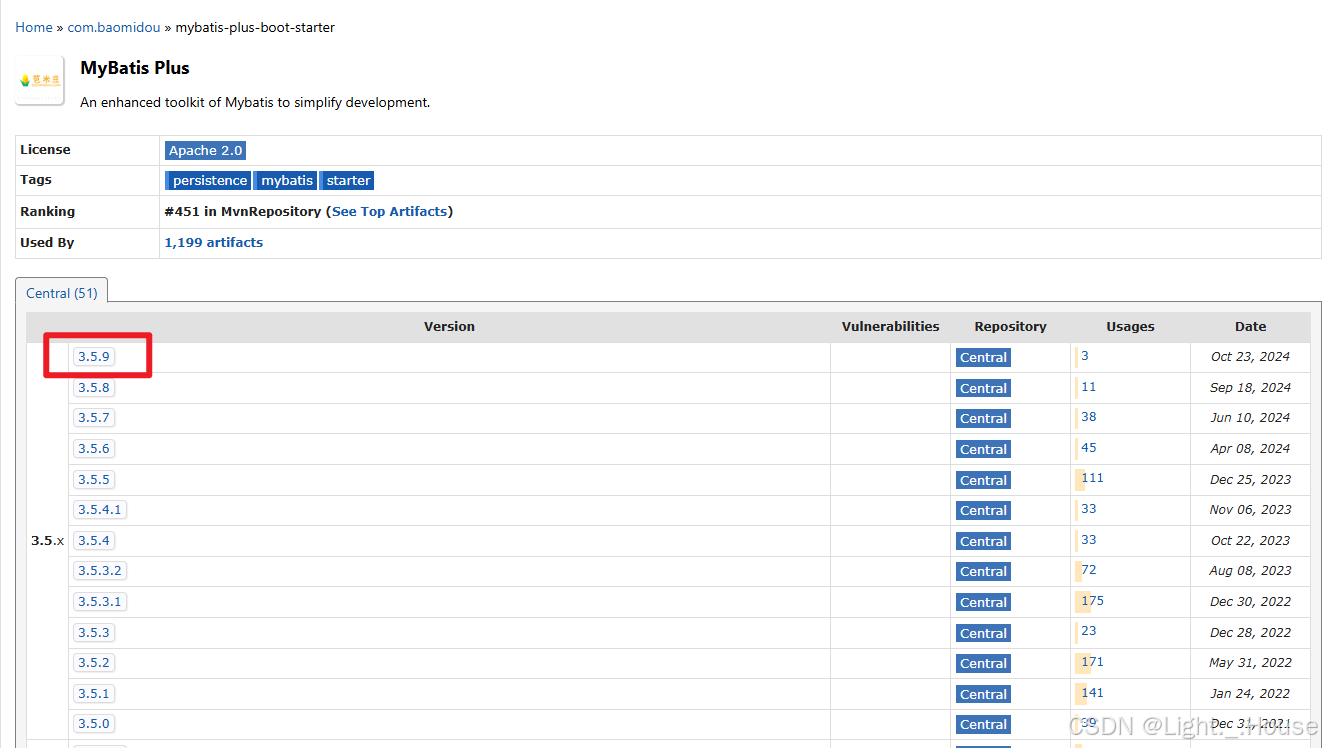Click the Vulnerabilities column header
Viewport: 1322px width, 748px height.
coord(890,326)
